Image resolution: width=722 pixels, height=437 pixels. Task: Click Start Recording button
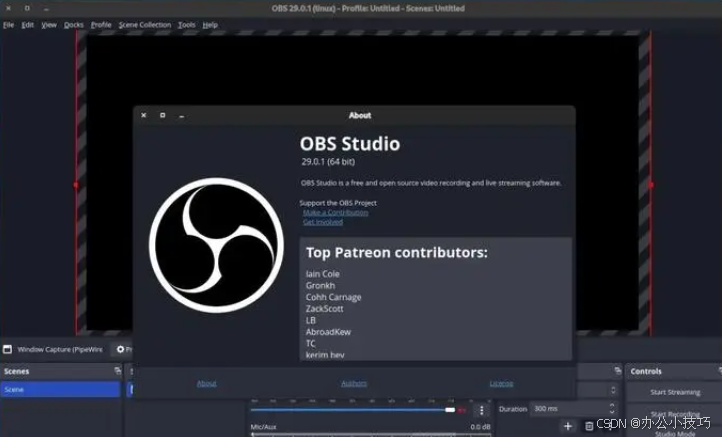tap(675, 414)
